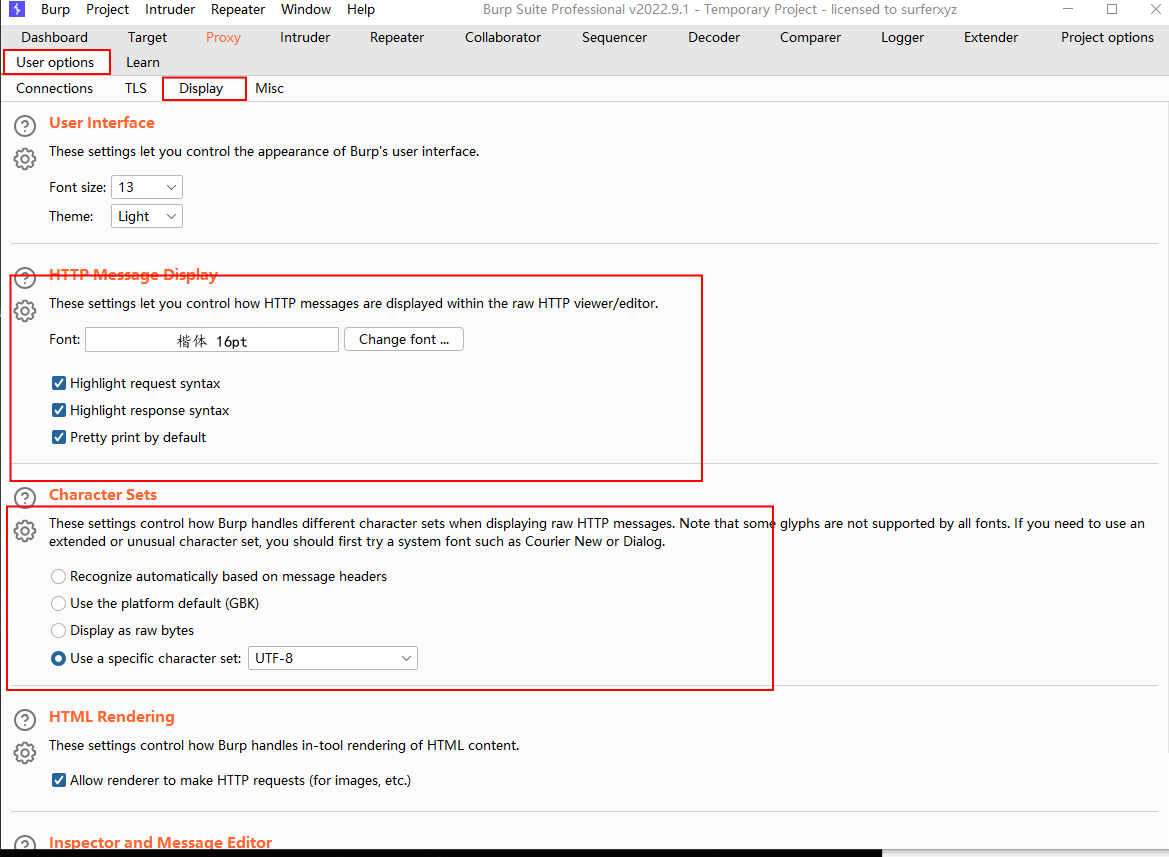Screen dimensions: 1169x857
Task: Switch to the Proxy tab
Action: coord(223,37)
